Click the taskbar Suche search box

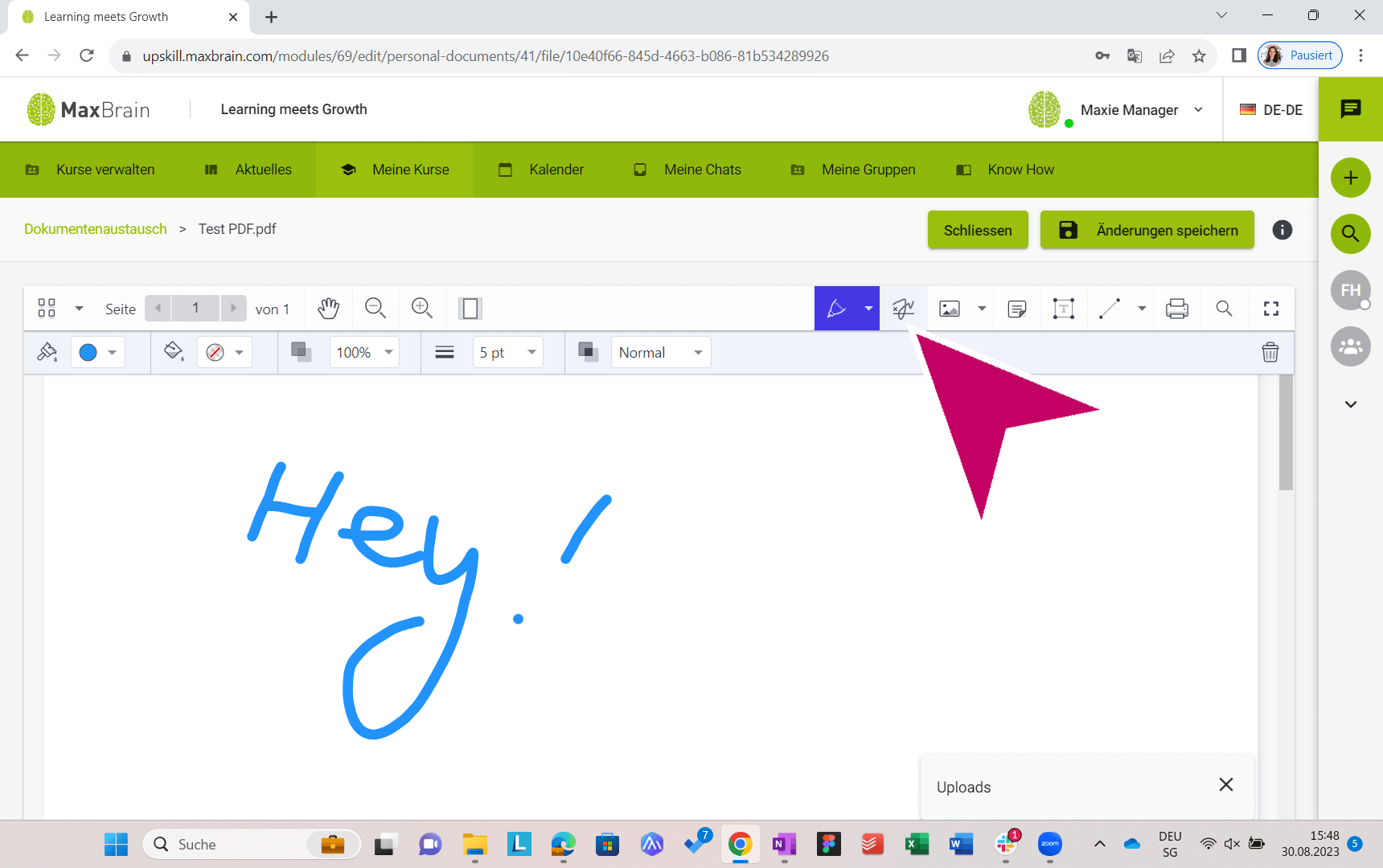(252, 844)
